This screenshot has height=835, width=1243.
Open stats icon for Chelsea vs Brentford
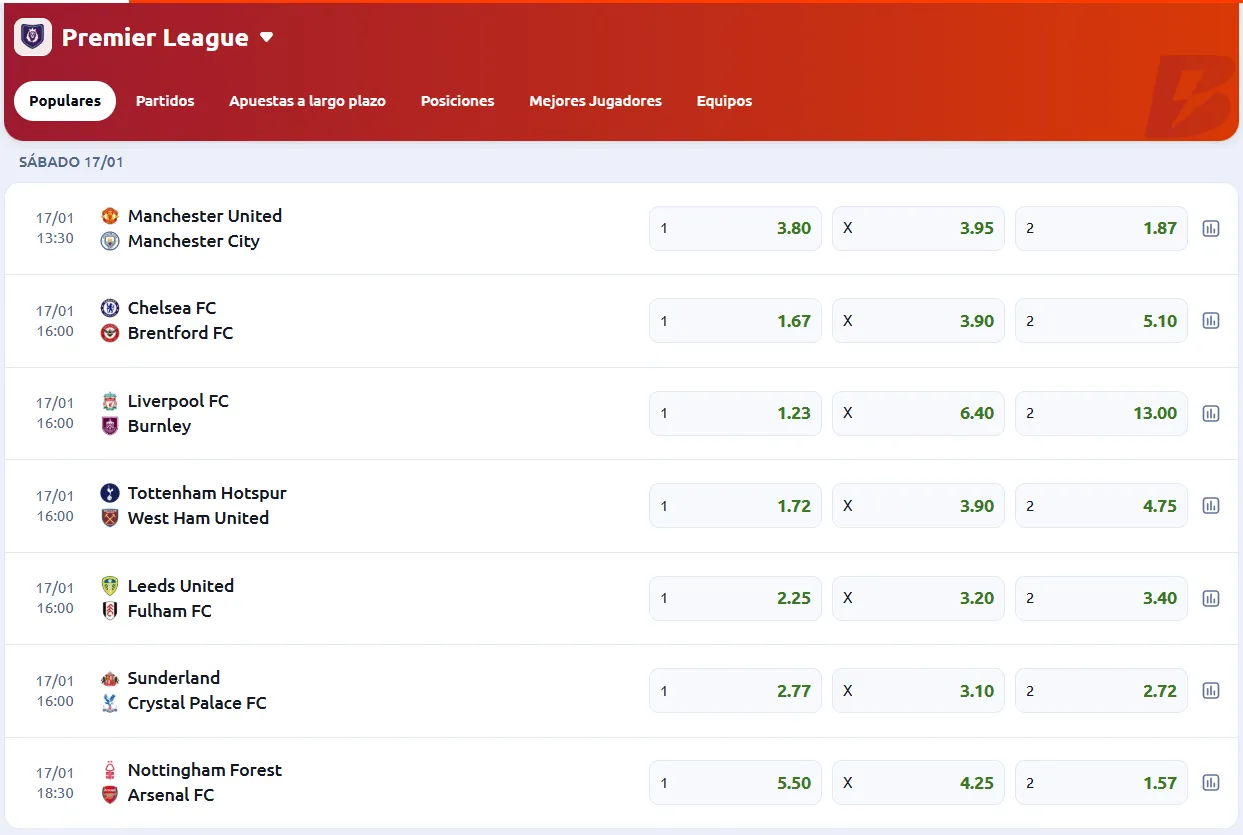coord(1210,321)
